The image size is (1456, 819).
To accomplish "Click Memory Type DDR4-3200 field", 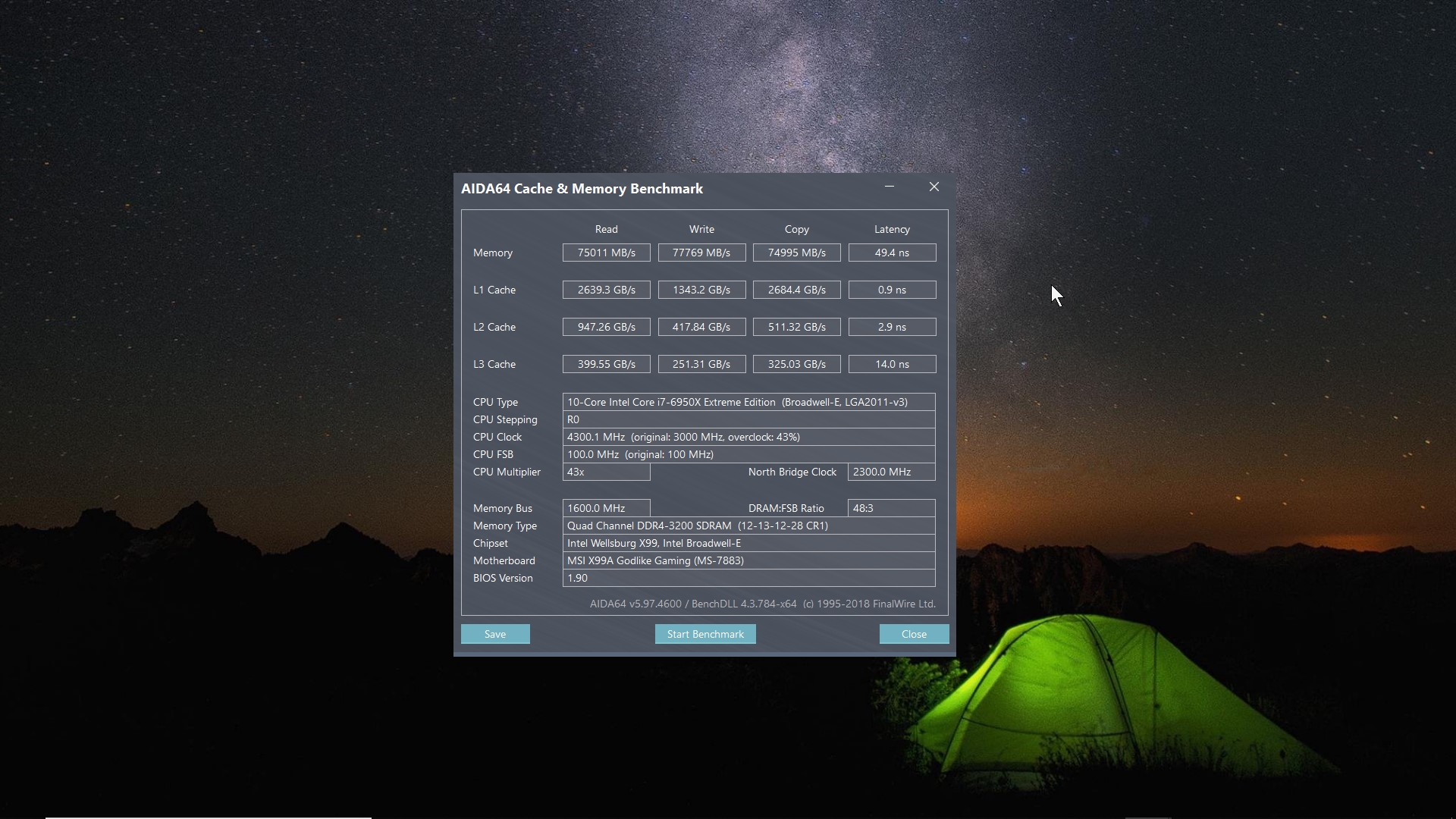I will (748, 526).
